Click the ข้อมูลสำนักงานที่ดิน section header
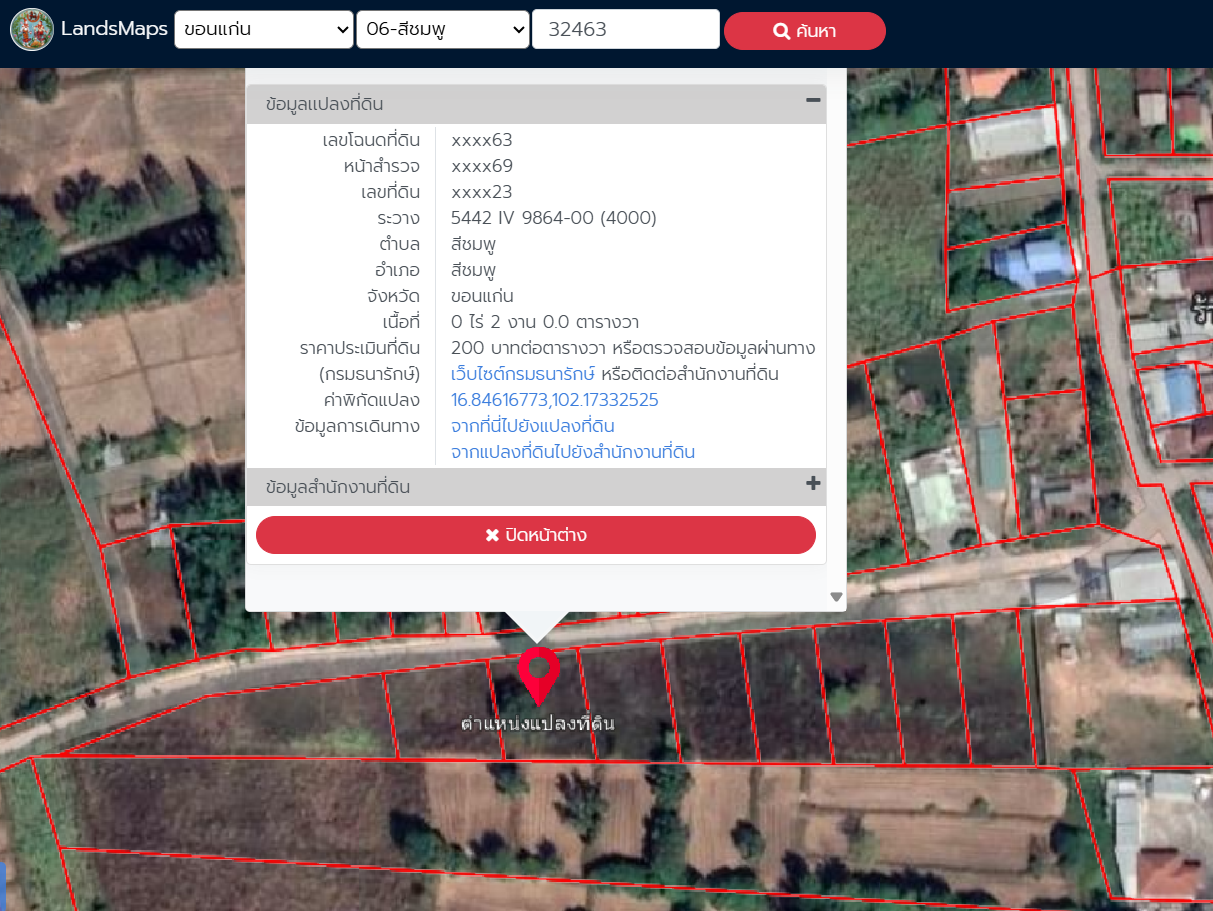This screenshot has width=1213, height=911. (338, 488)
